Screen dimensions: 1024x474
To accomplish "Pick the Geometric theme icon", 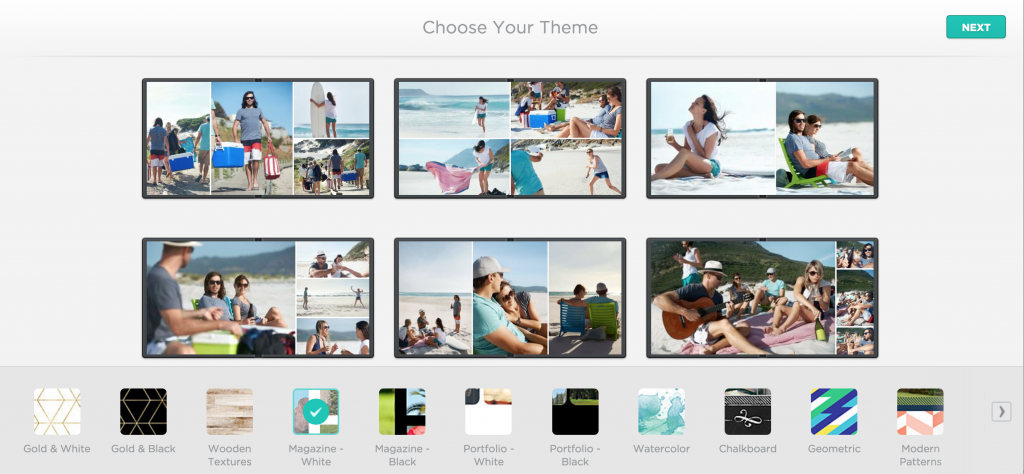I will pos(834,411).
